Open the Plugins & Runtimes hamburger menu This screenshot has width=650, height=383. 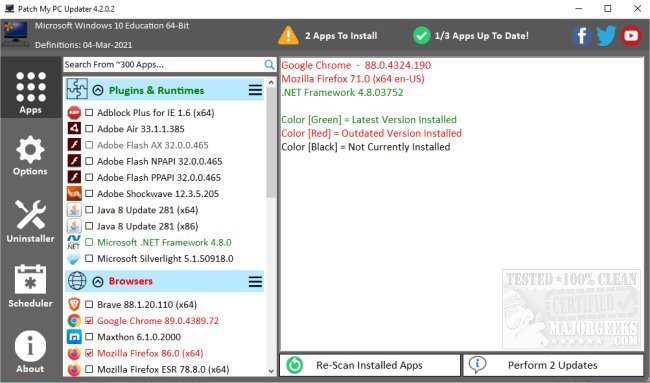pos(255,90)
